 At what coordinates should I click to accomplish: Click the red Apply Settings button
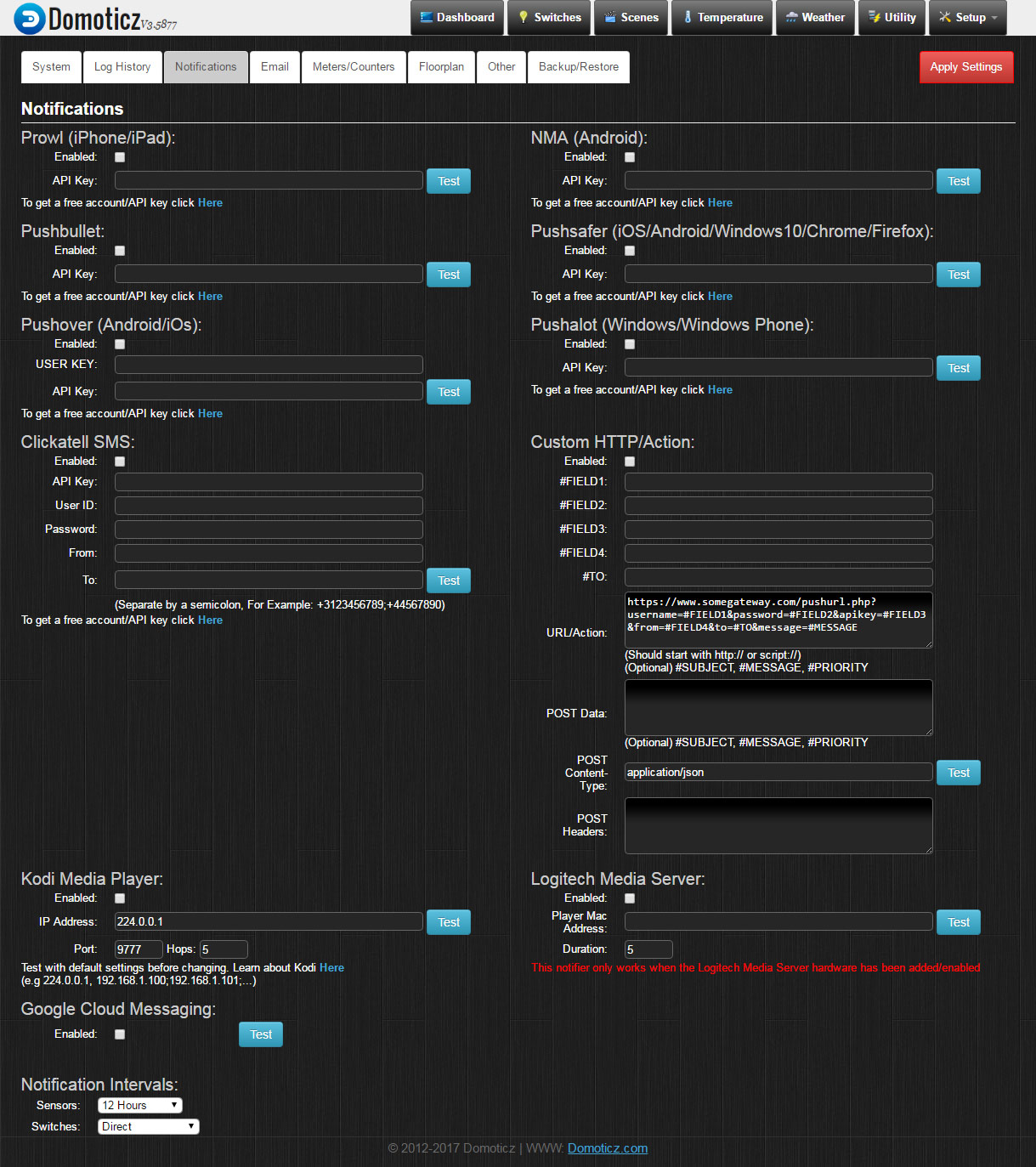click(x=965, y=67)
